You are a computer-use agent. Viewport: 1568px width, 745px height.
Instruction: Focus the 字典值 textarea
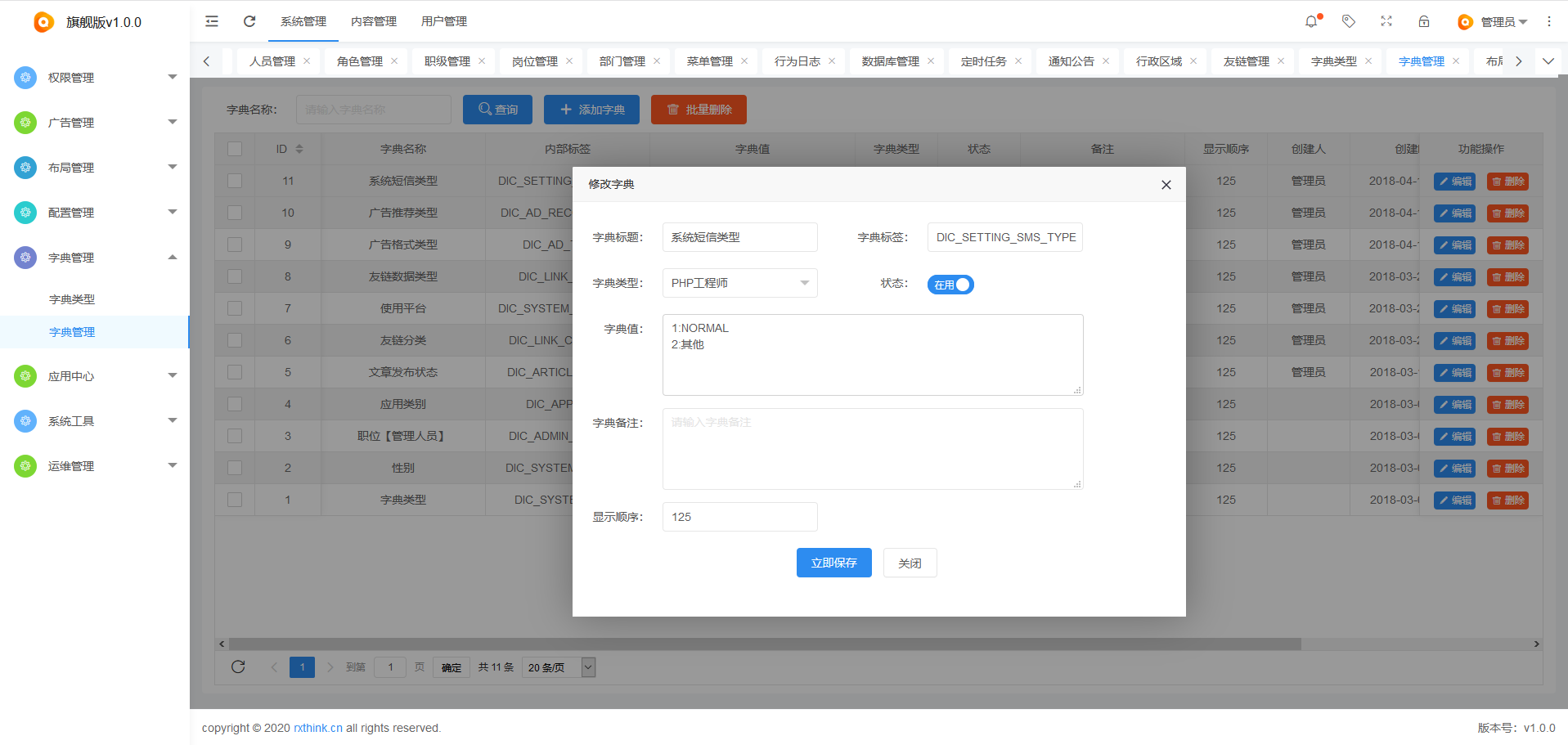pyautogui.click(x=873, y=355)
